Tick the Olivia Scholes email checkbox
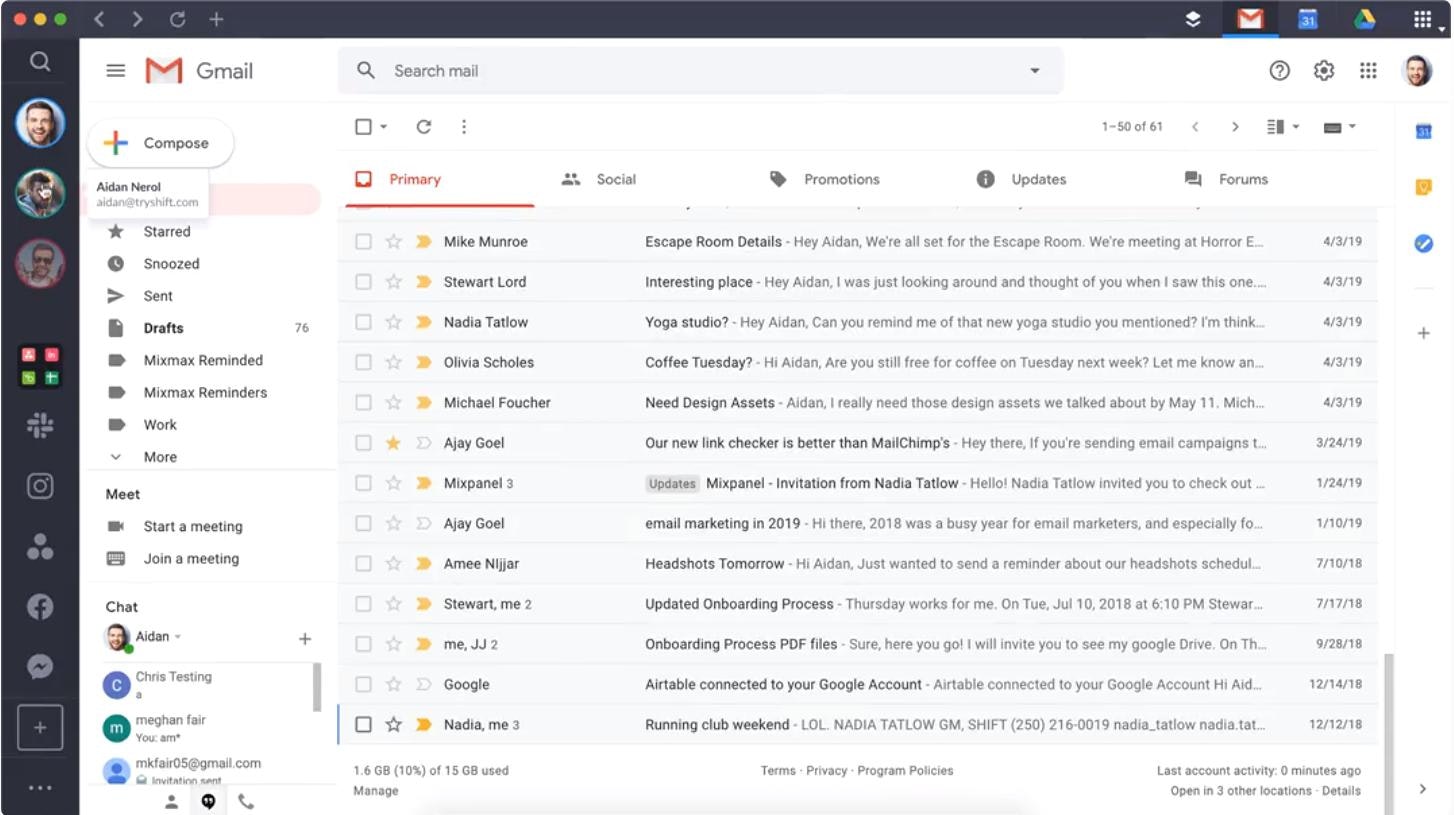Image resolution: width=1454 pixels, height=815 pixels. click(364, 362)
